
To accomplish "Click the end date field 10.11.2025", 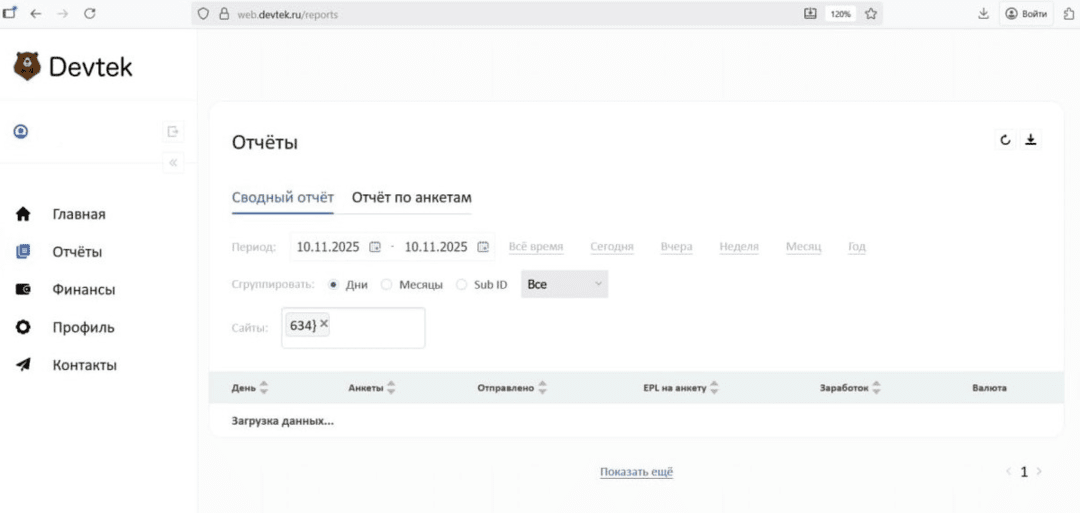I will point(436,247).
